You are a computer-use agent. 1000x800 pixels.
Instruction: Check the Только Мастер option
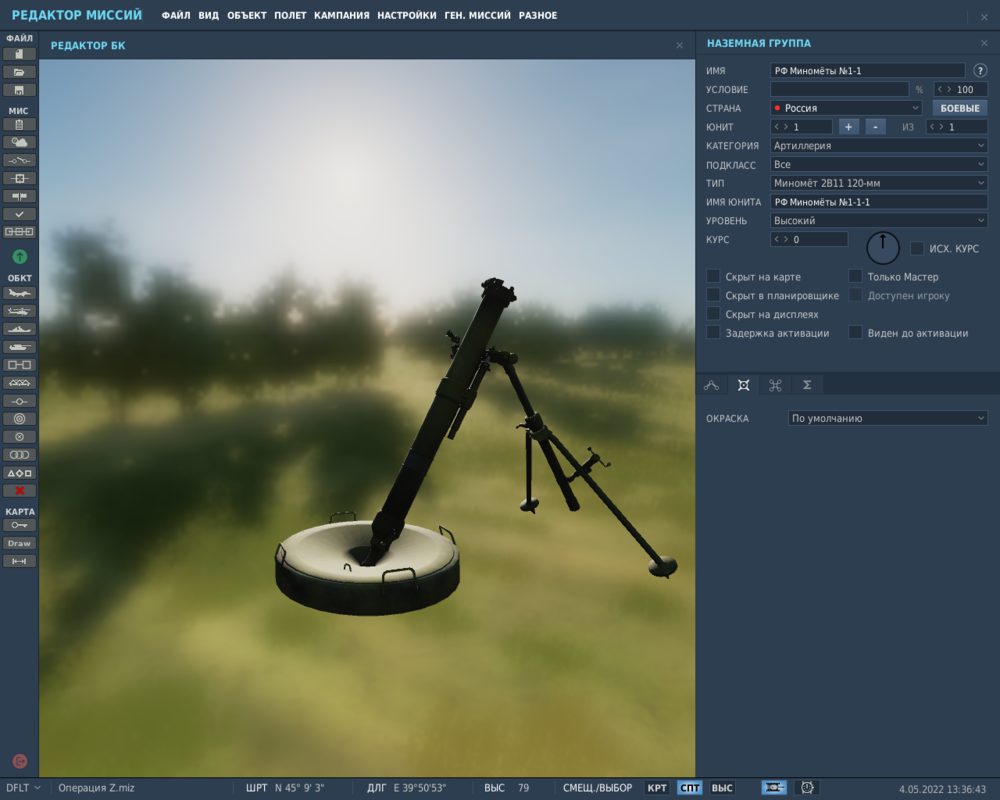[x=856, y=276]
